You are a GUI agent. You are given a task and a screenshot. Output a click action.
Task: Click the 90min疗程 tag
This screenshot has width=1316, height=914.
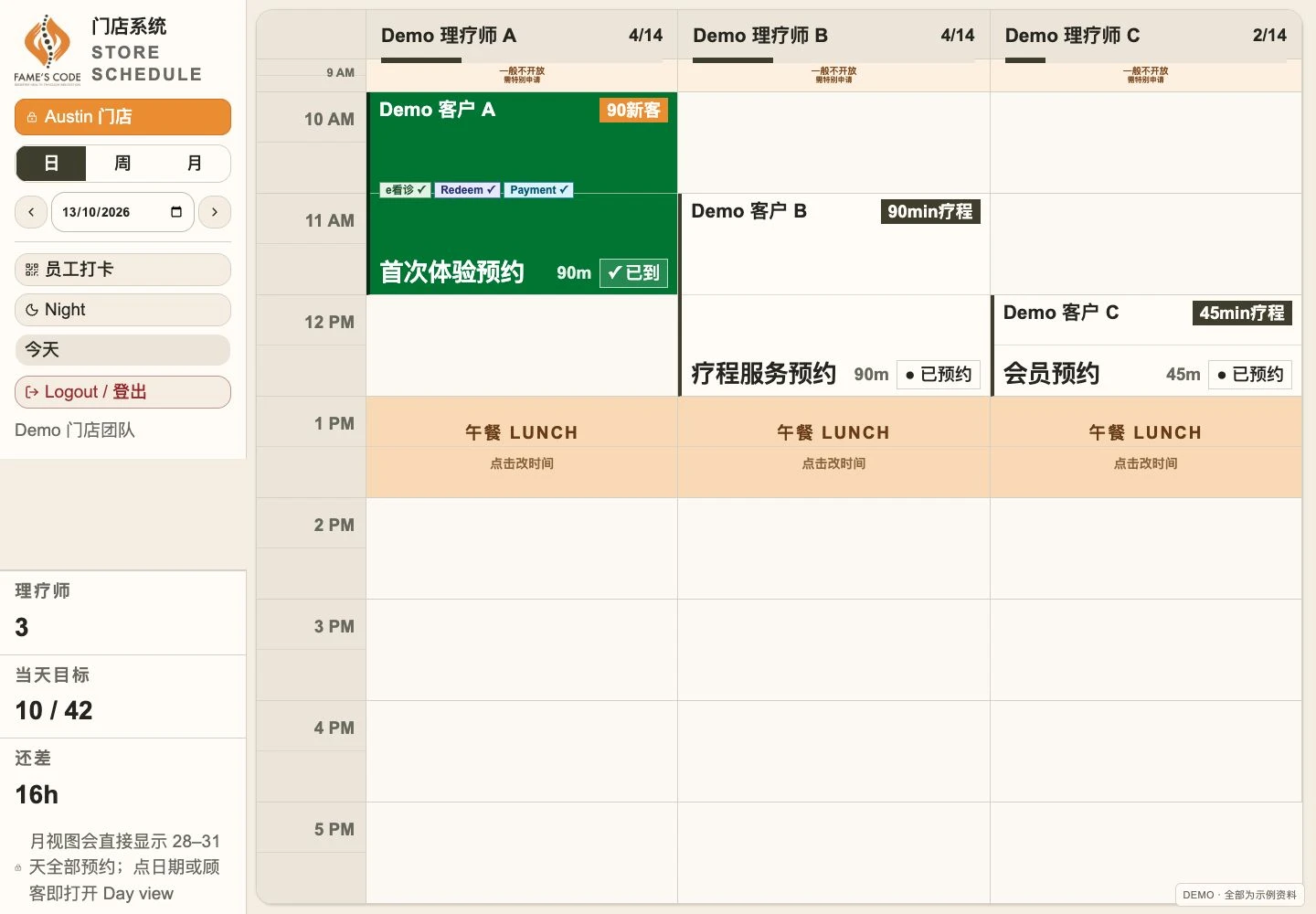pyautogui.click(x=930, y=212)
